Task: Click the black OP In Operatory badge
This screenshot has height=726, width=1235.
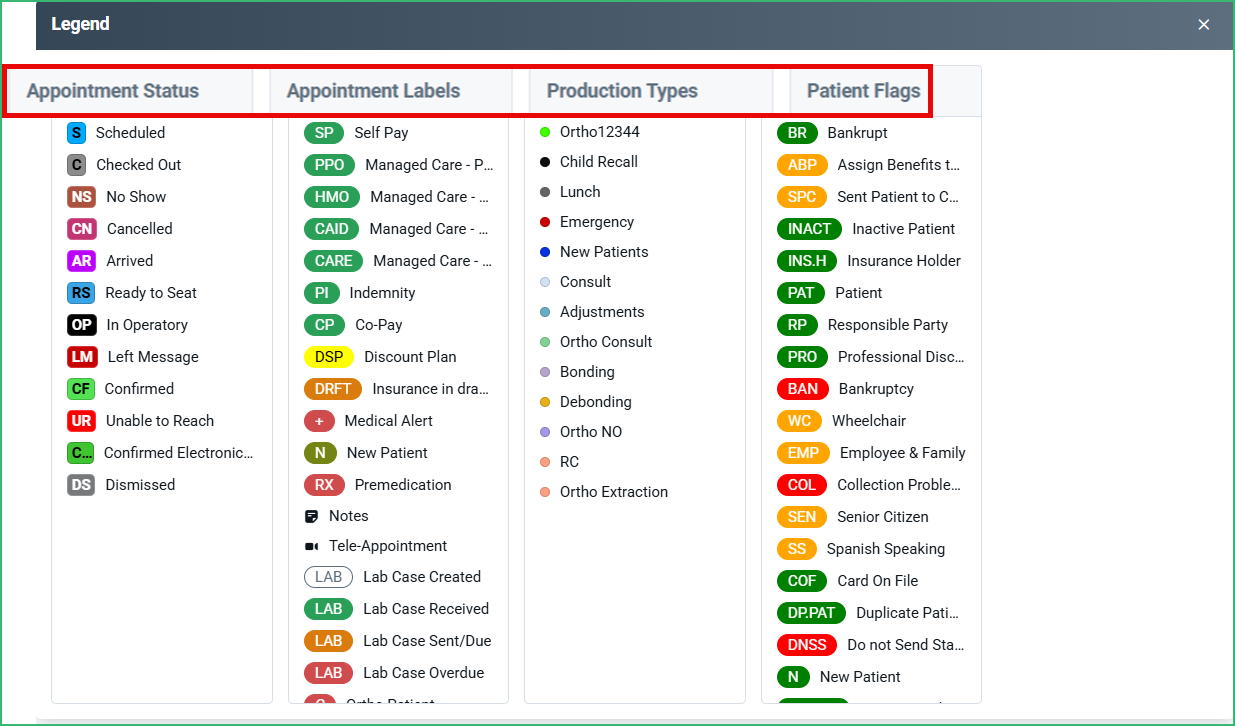Action: point(82,325)
